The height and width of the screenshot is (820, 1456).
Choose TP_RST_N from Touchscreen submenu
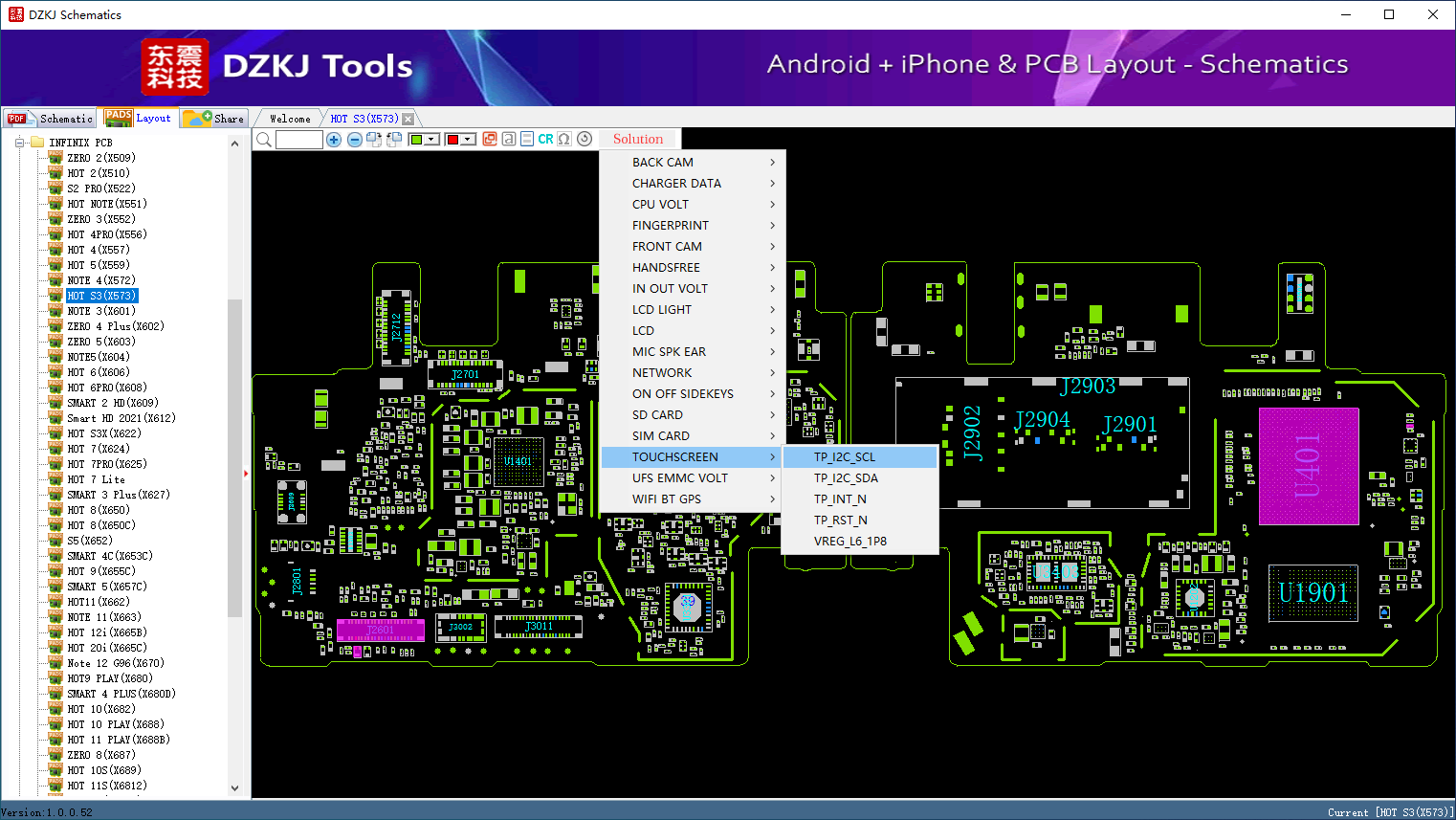(x=860, y=521)
